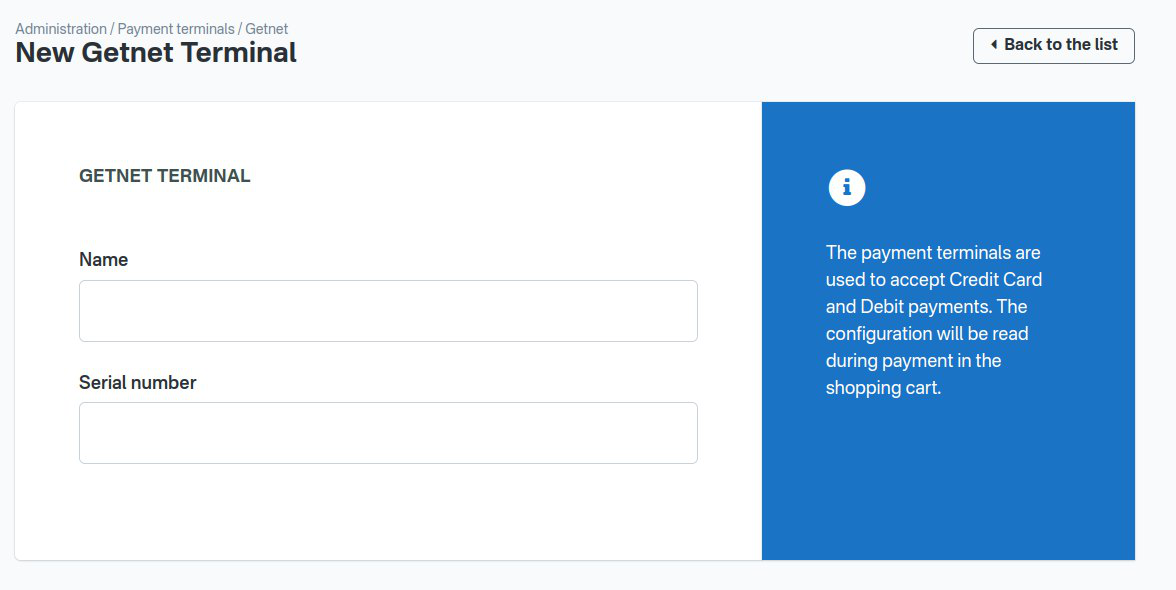Image resolution: width=1176 pixels, height=590 pixels.
Task: Click the GETNET TERMINAL section heading
Action: click(x=165, y=176)
